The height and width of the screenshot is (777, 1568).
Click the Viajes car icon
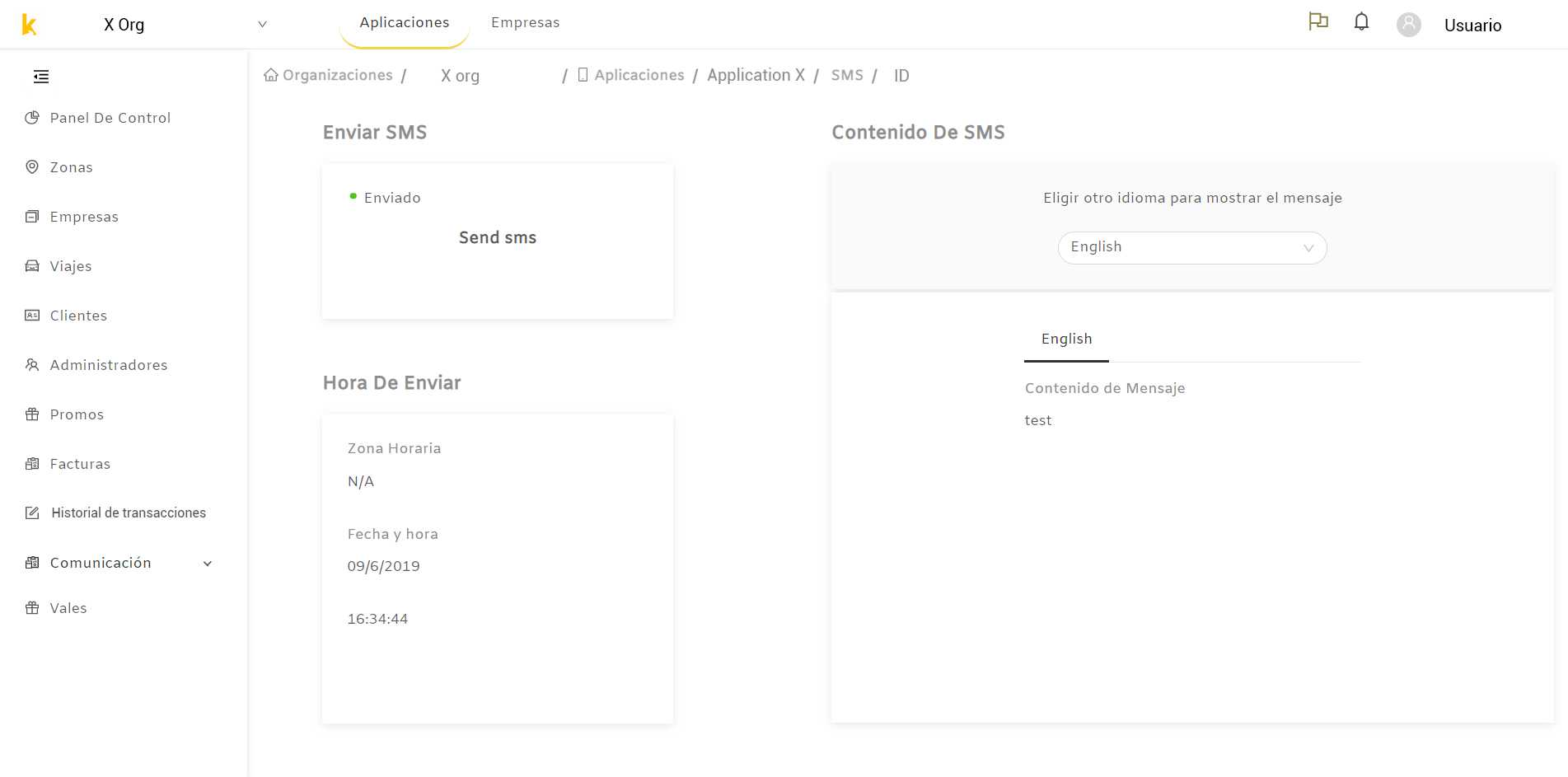[32, 266]
